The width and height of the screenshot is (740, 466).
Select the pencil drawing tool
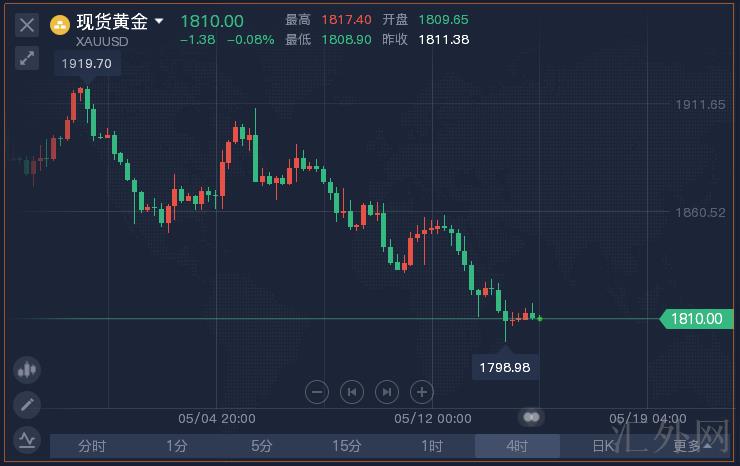point(27,404)
